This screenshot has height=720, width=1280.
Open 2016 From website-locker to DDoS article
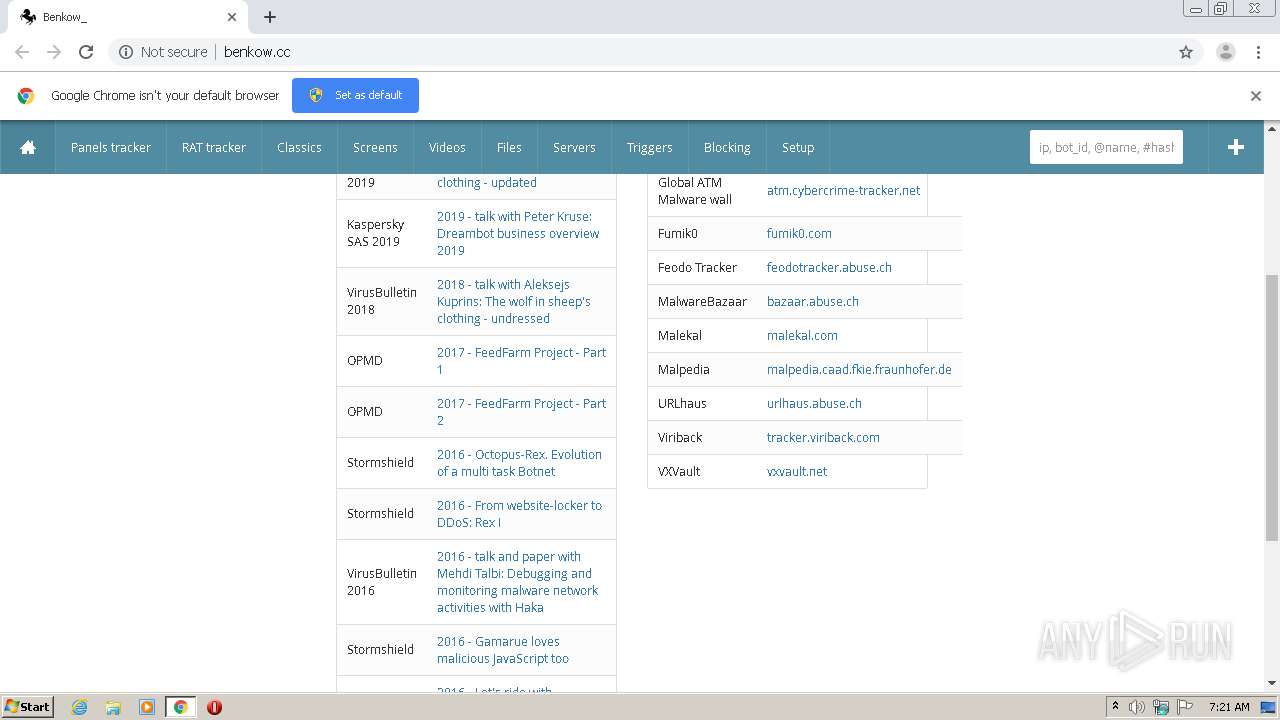click(x=519, y=513)
